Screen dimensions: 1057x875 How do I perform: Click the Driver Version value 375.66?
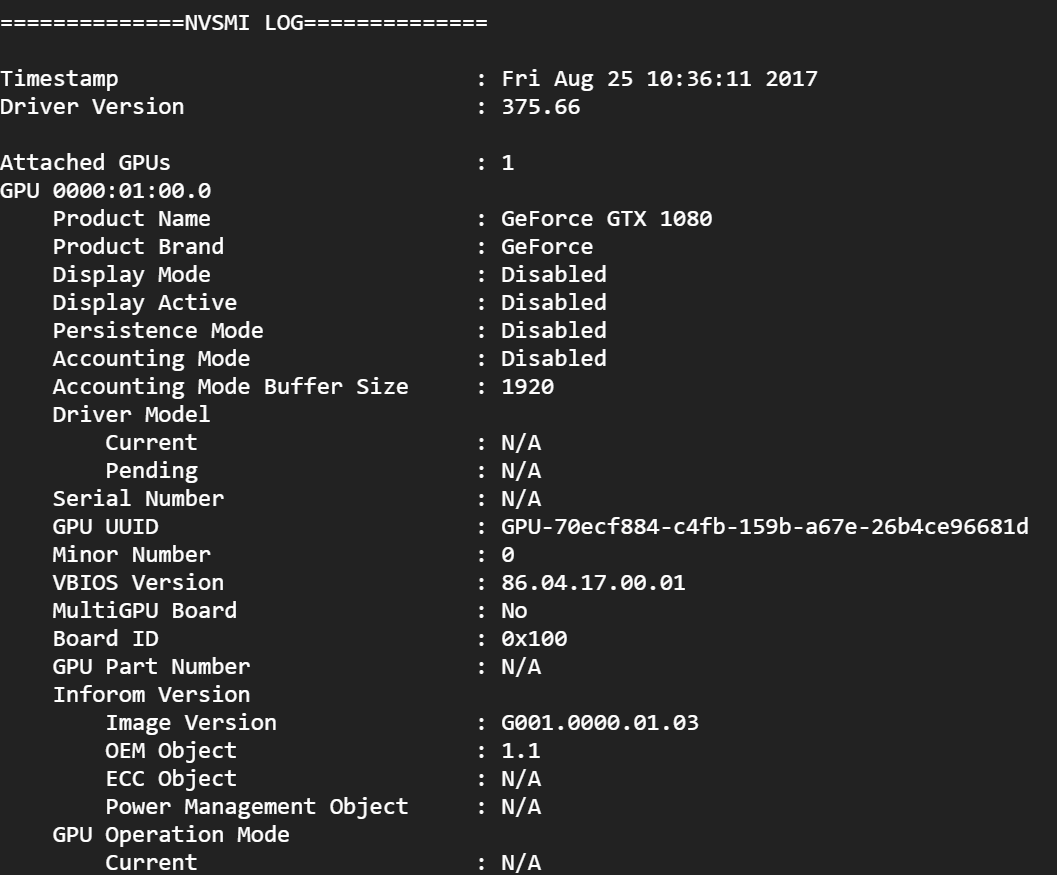(540, 106)
